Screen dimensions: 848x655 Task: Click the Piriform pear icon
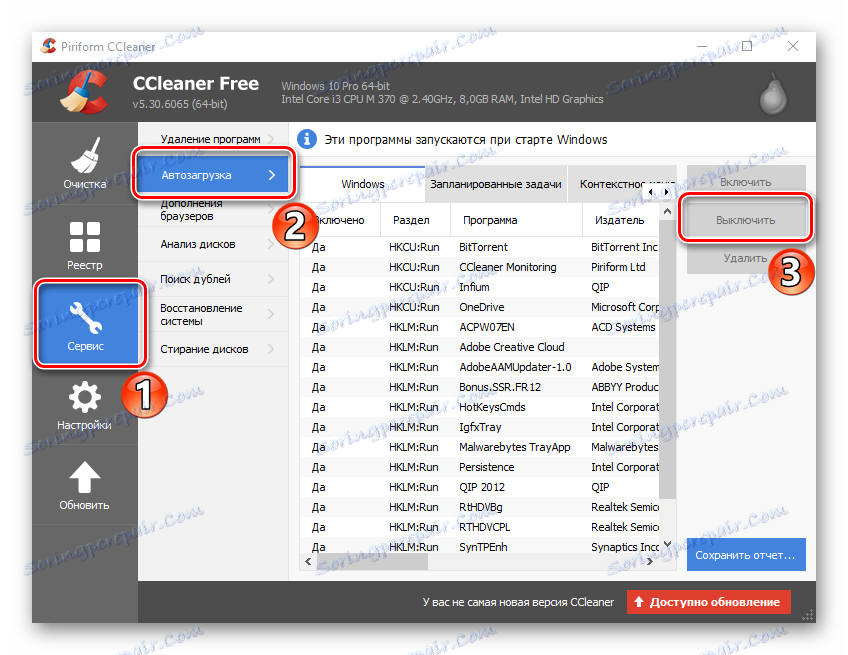773,94
